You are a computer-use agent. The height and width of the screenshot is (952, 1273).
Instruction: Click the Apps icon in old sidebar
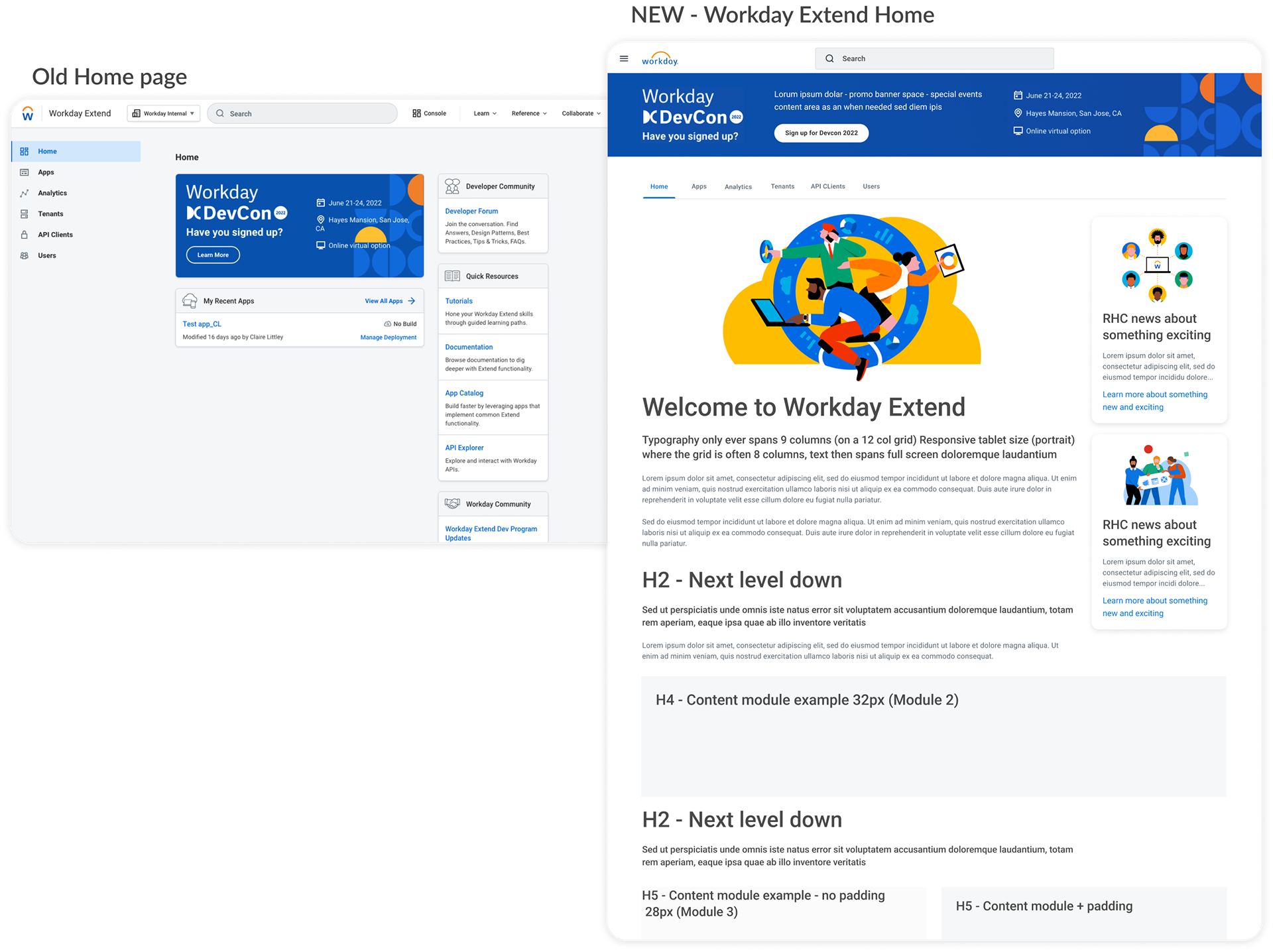[x=25, y=172]
